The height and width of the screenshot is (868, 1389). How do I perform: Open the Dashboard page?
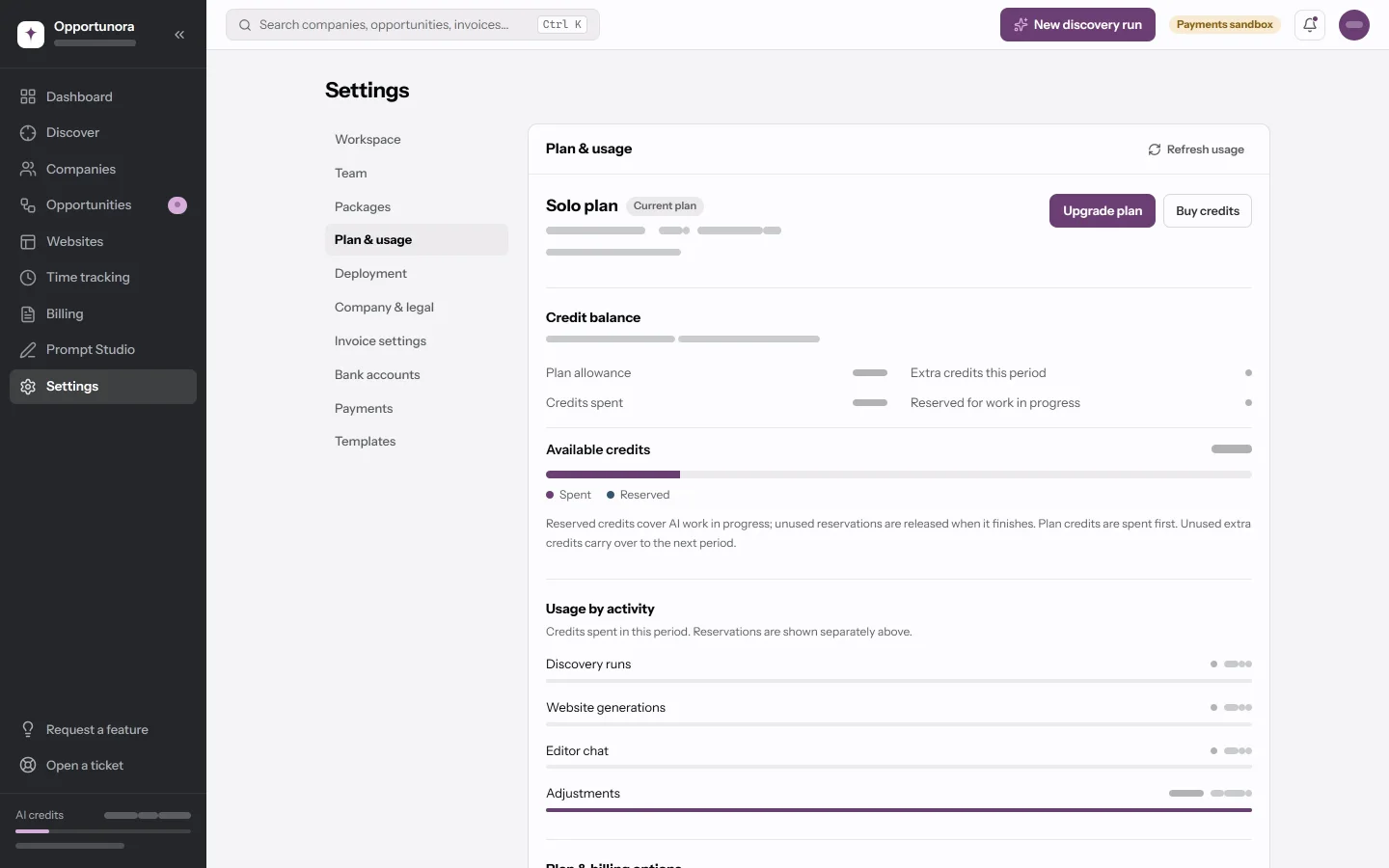(103, 96)
